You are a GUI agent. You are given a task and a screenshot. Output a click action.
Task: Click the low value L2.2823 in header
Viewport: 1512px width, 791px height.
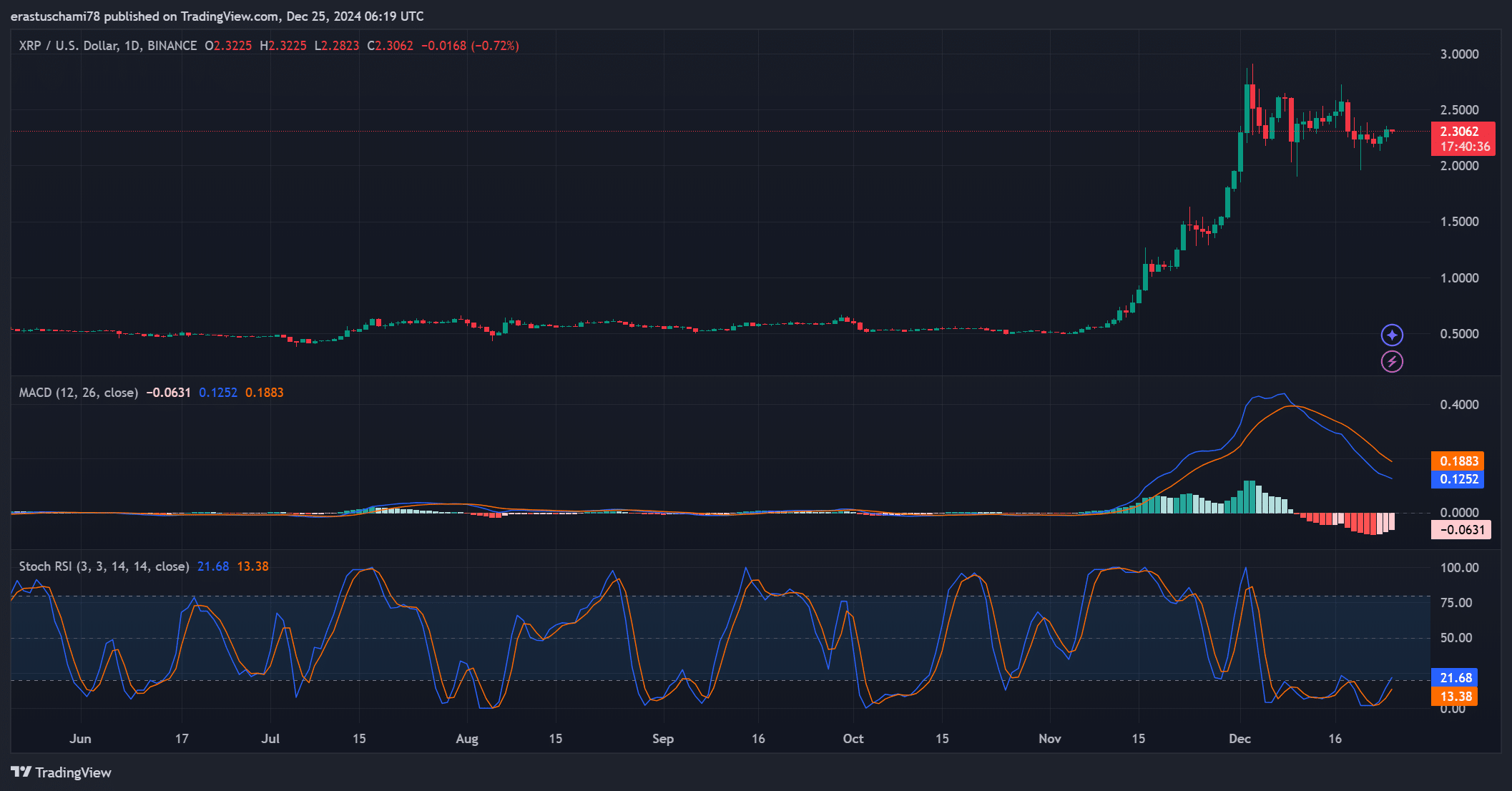pos(337,46)
